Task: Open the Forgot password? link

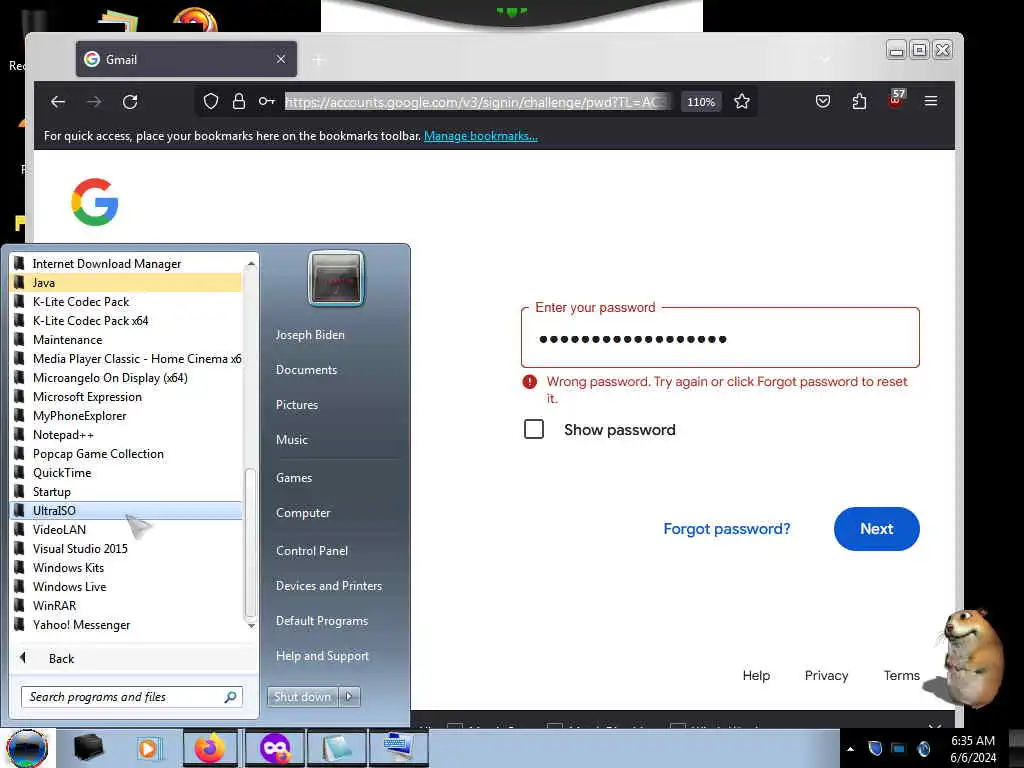Action: (727, 529)
